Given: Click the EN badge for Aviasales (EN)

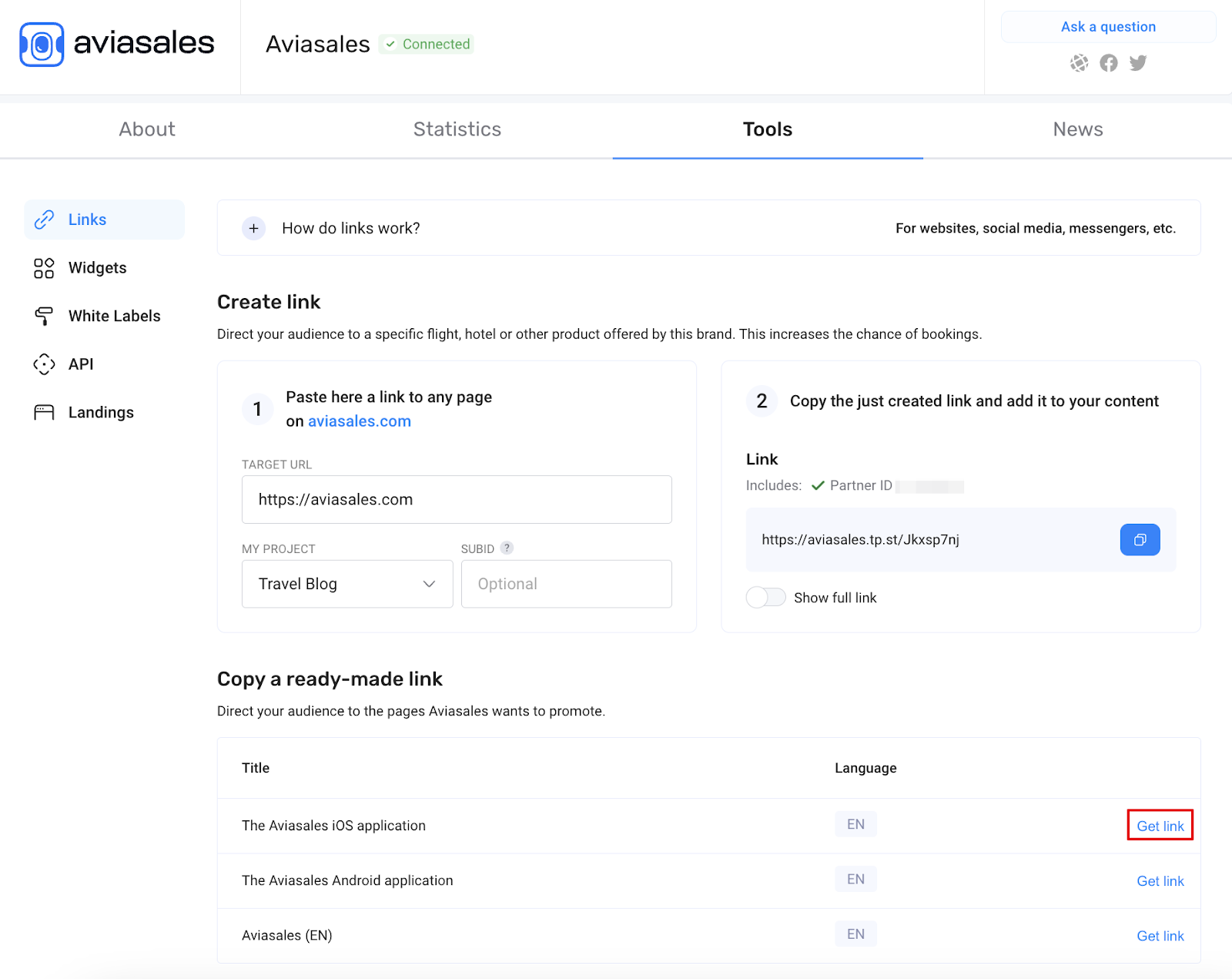Looking at the screenshot, I should (x=855, y=934).
